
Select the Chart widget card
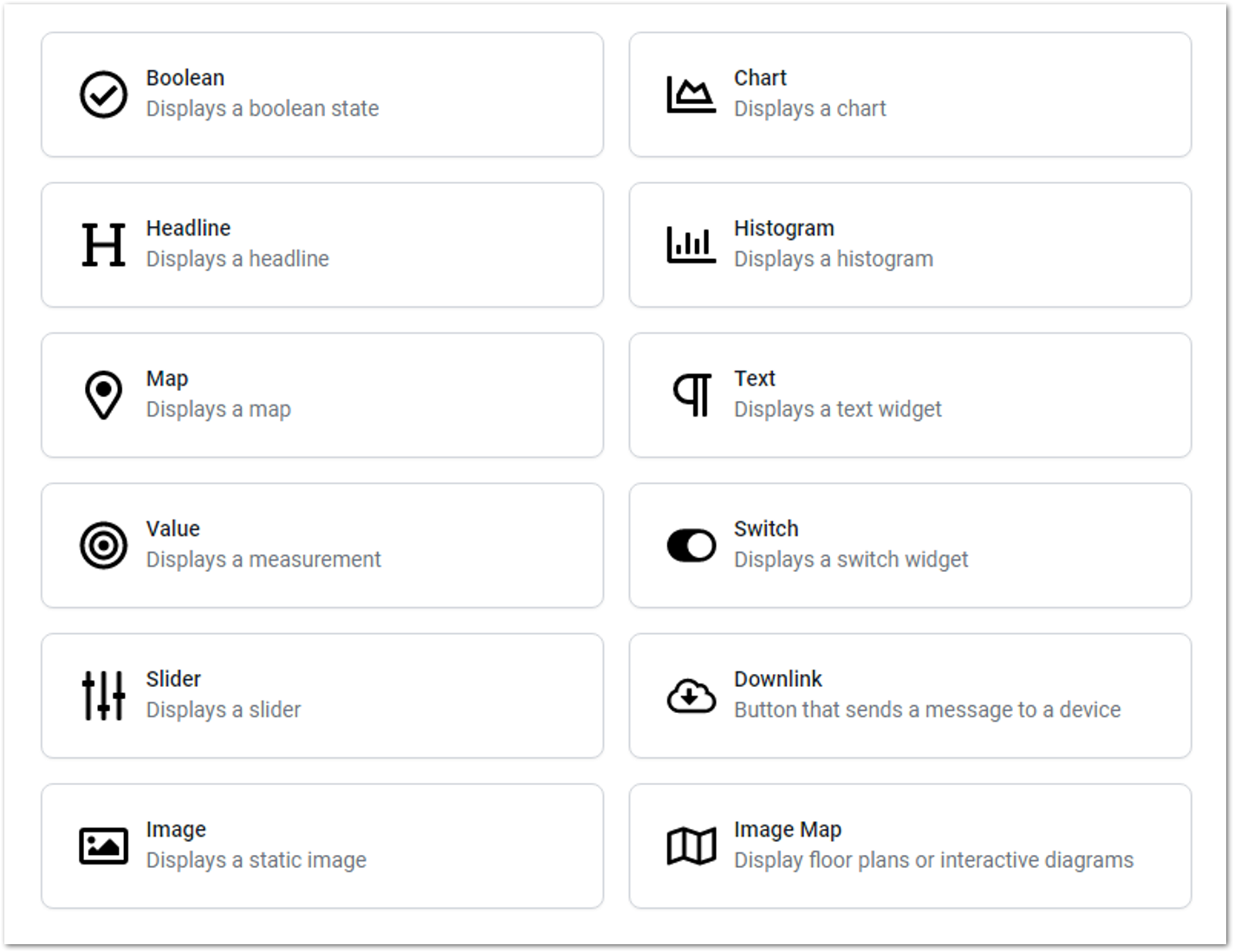(x=910, y=94)
